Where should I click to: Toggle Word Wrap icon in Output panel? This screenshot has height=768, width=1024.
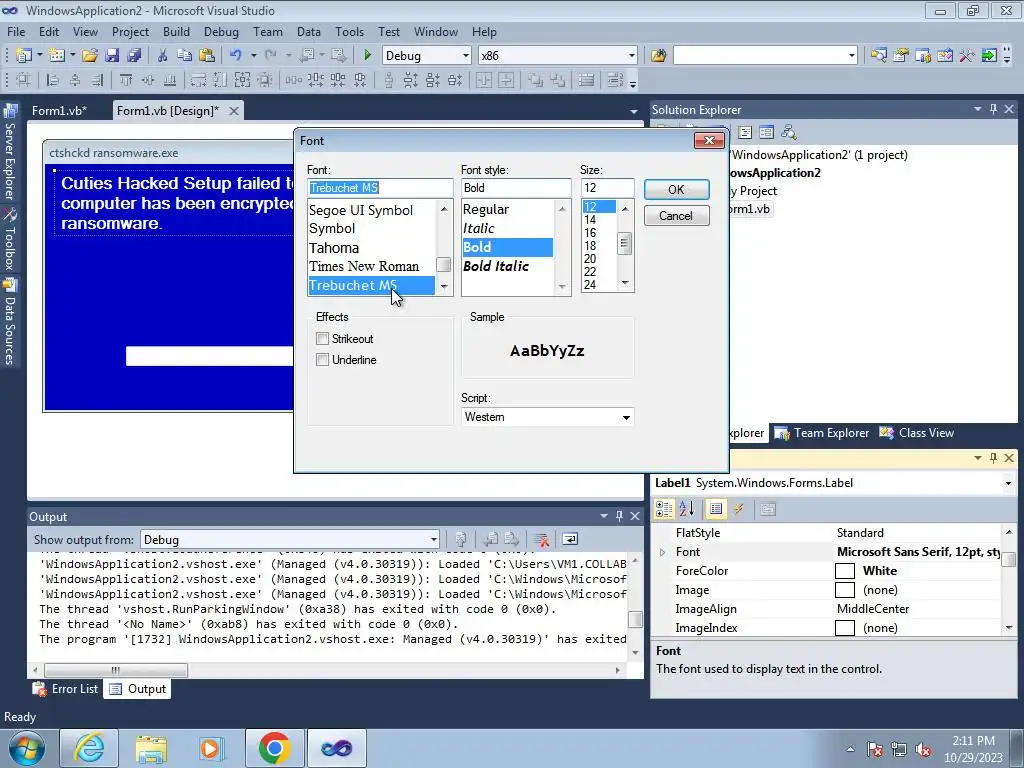click(x=570, y=539)
